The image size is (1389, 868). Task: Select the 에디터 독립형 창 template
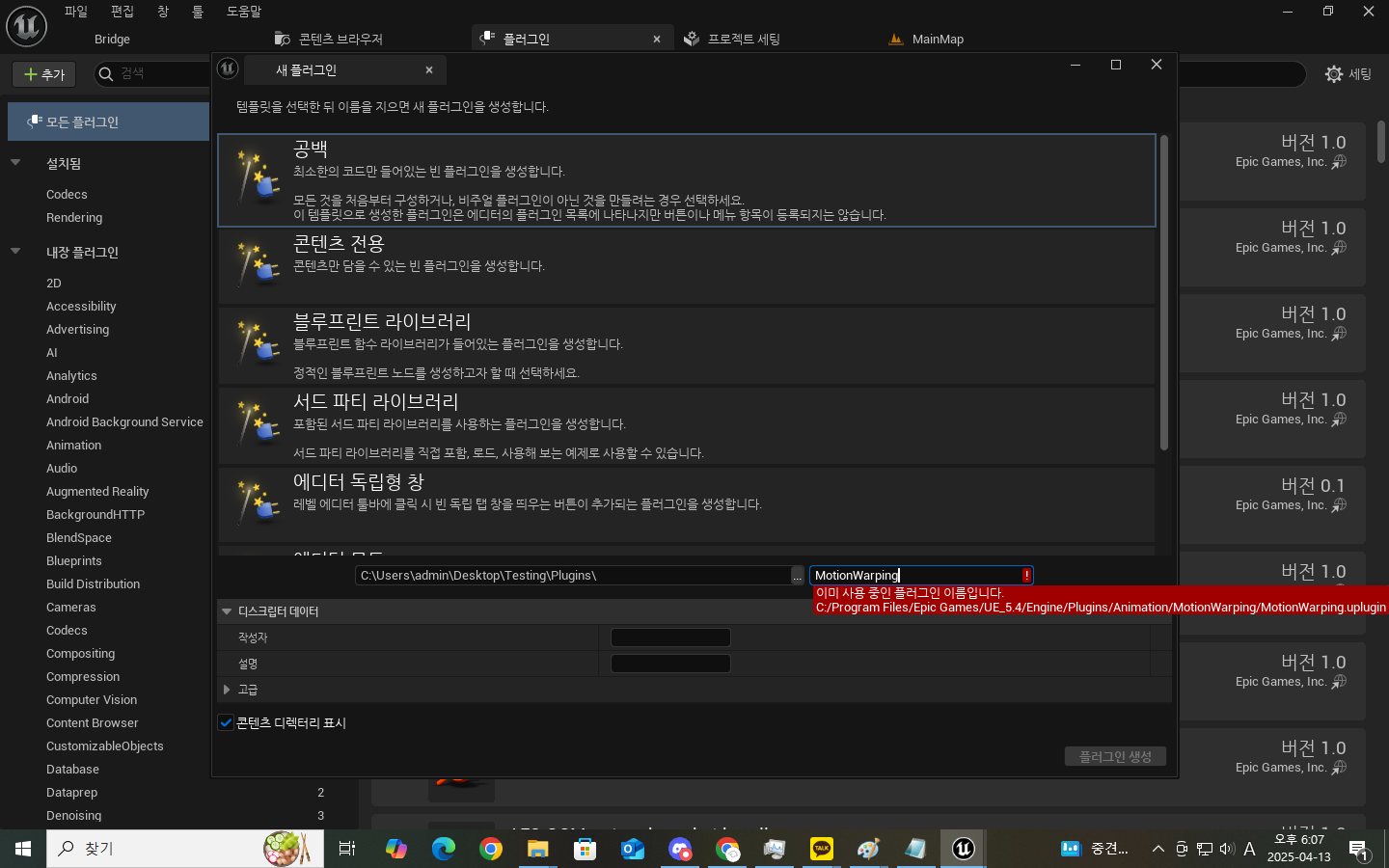coord(687,505)
